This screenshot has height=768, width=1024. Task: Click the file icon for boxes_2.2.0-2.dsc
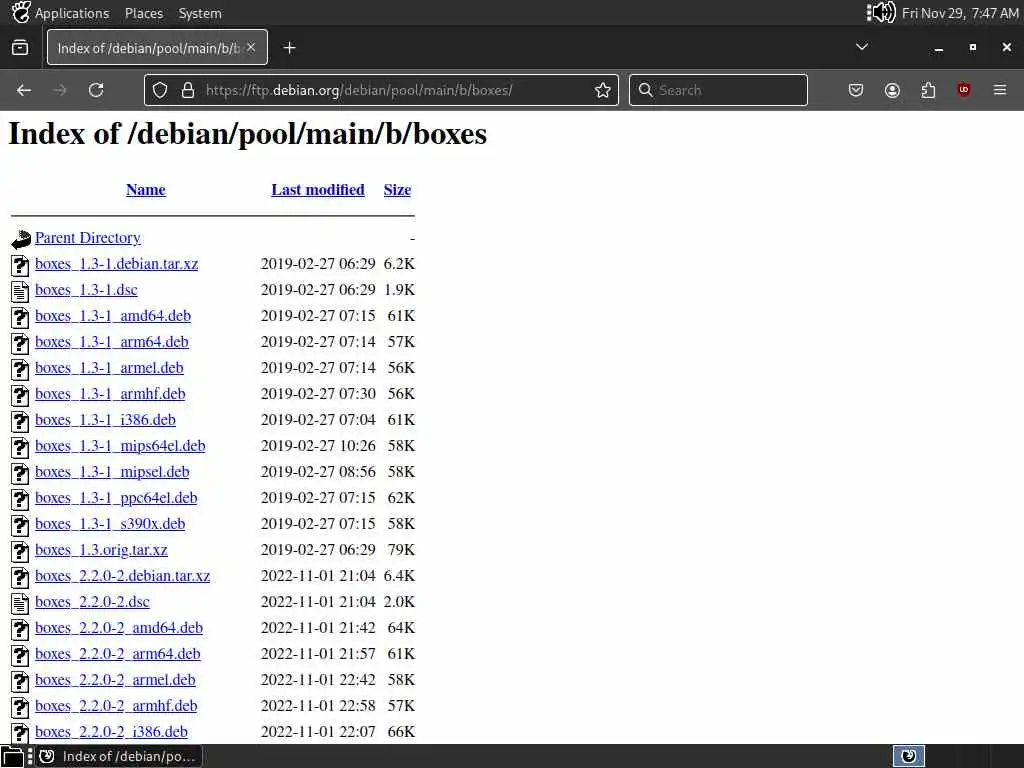click(20, 603)
